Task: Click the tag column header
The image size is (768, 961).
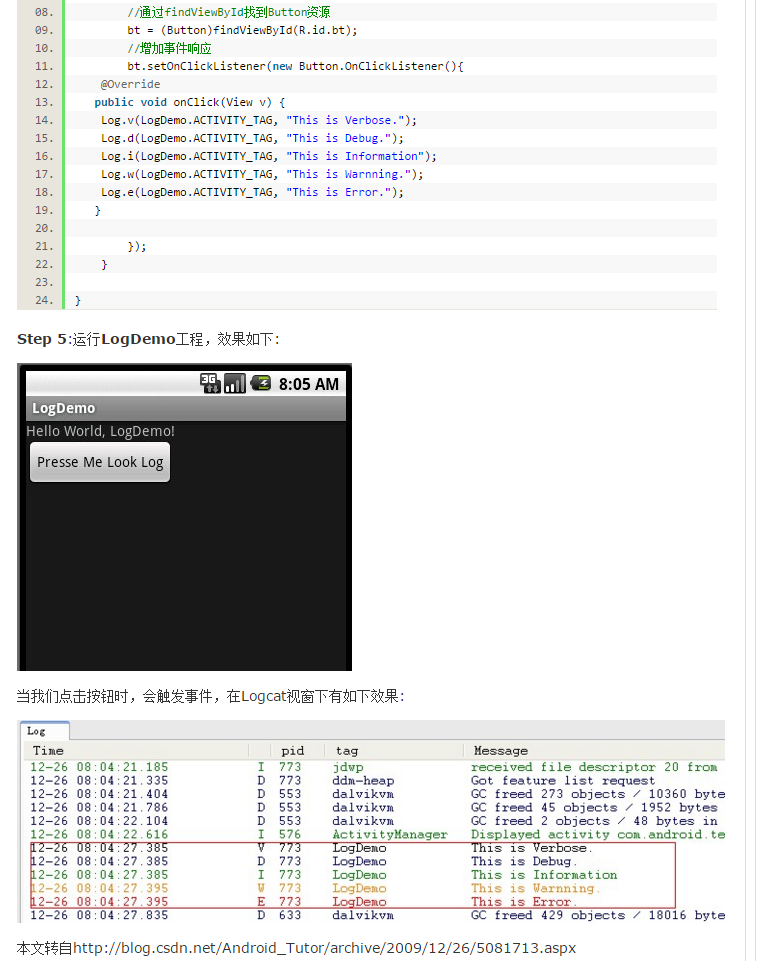Action: tap(346, 750)
